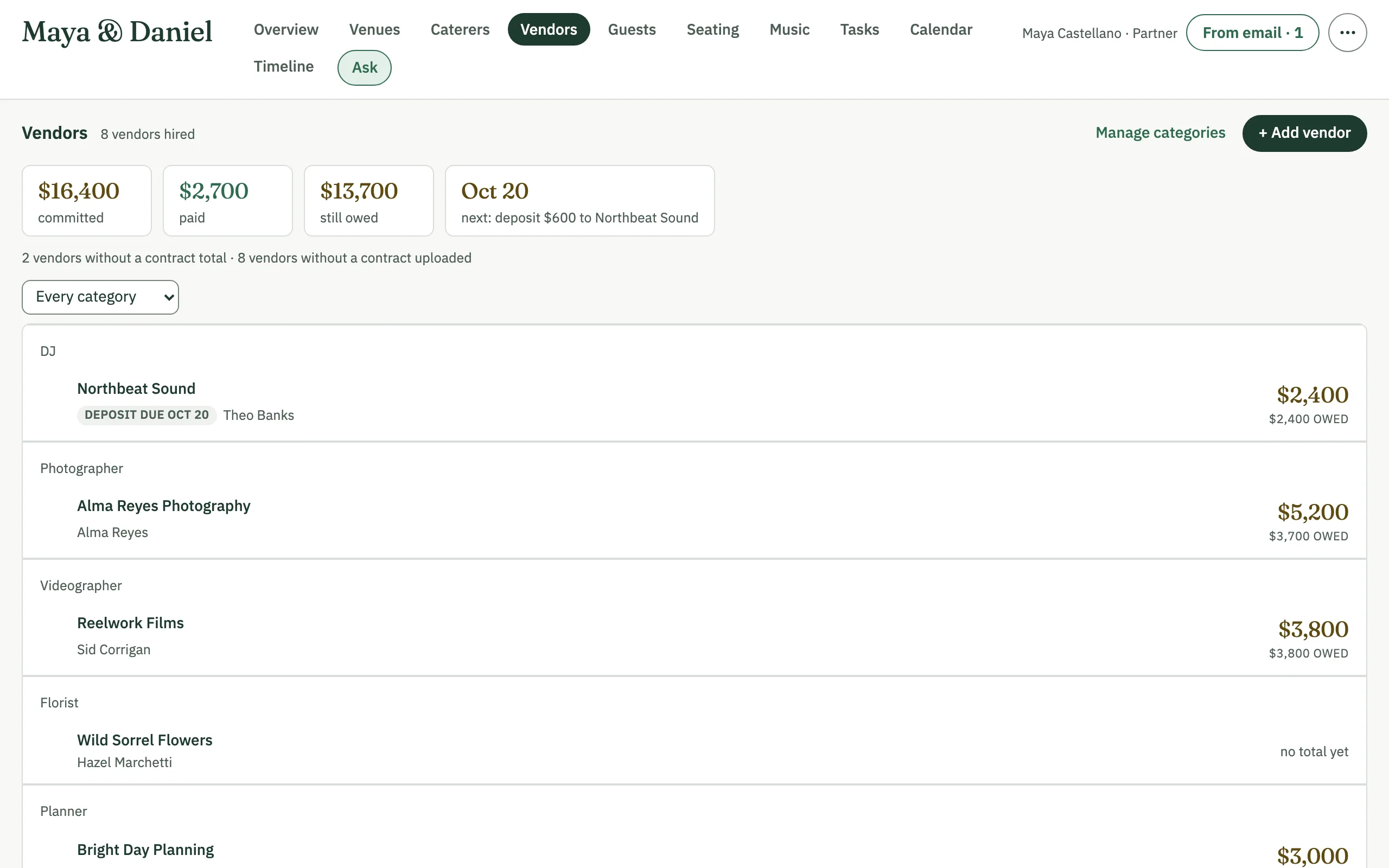Image resolution: width=1389 pixels, height=868 pixels.
Task: Open the Guests tab
Action: [x=632, y=29]
